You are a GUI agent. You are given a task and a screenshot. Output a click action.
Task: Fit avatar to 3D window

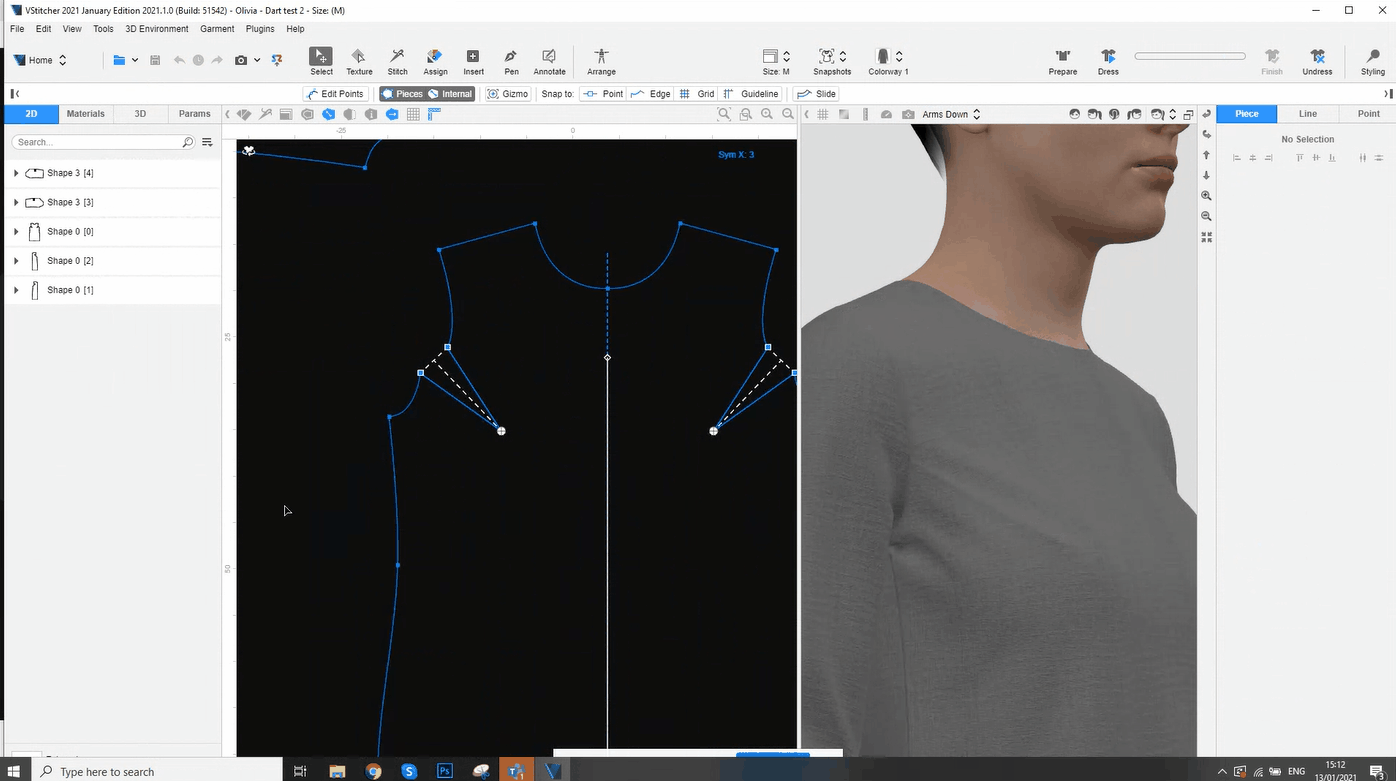pyautogui.click(x=1207, y=237)
